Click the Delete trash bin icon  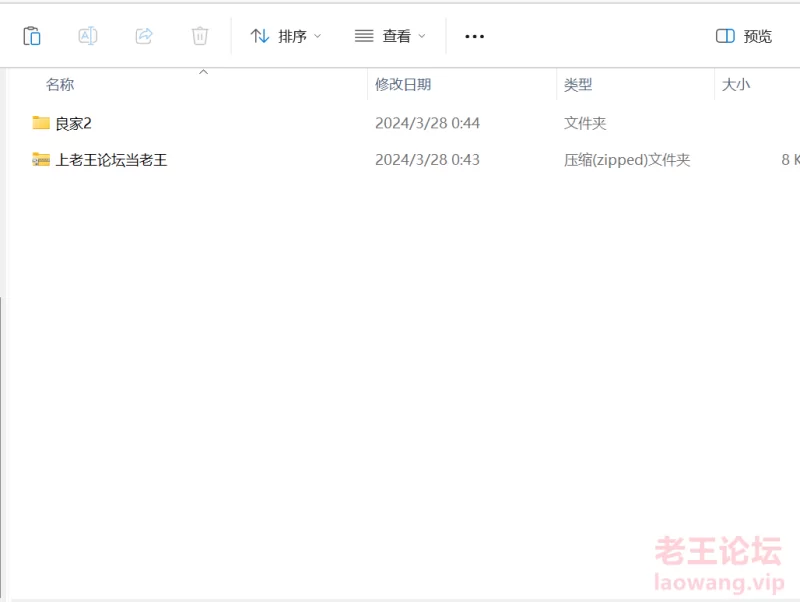click(200, 36)
